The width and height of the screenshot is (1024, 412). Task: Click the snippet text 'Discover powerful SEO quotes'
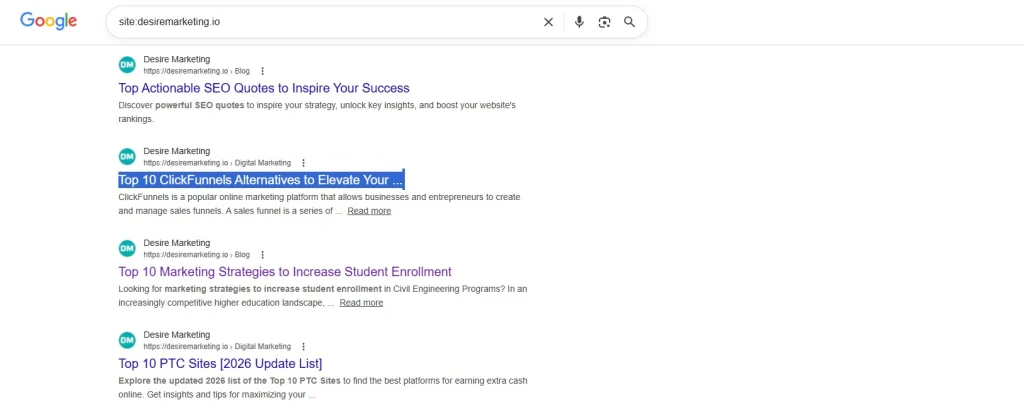(x=182, y=105)
